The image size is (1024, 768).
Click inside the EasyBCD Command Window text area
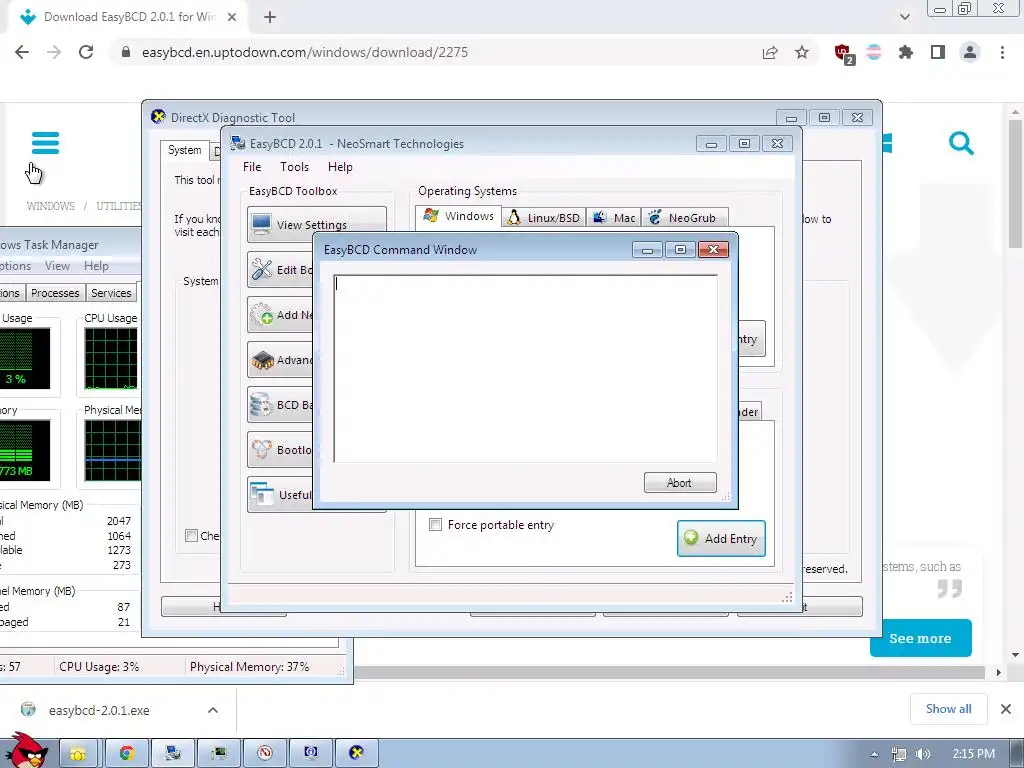click(526, 368)
